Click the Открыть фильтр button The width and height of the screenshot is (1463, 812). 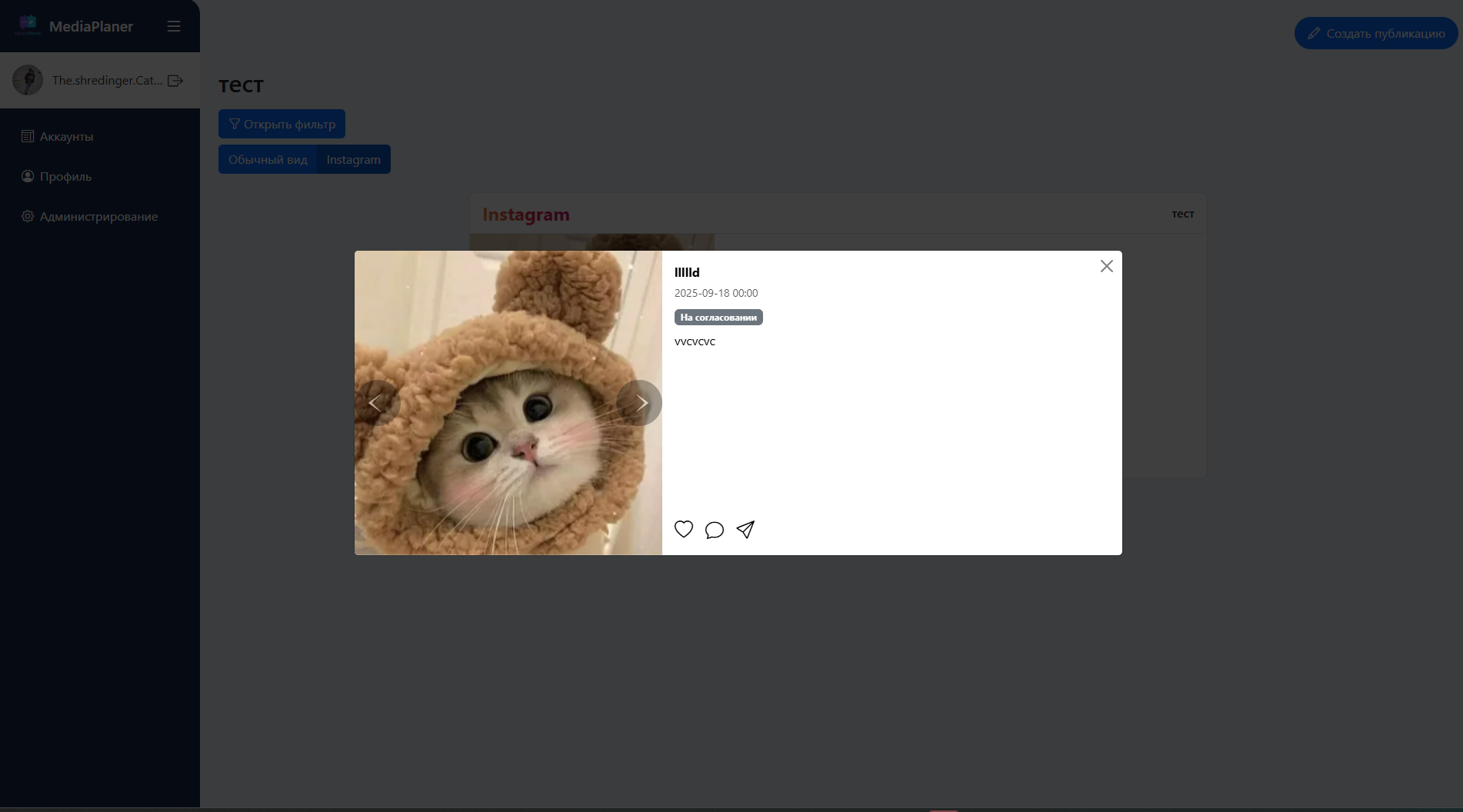pos(282,124)
